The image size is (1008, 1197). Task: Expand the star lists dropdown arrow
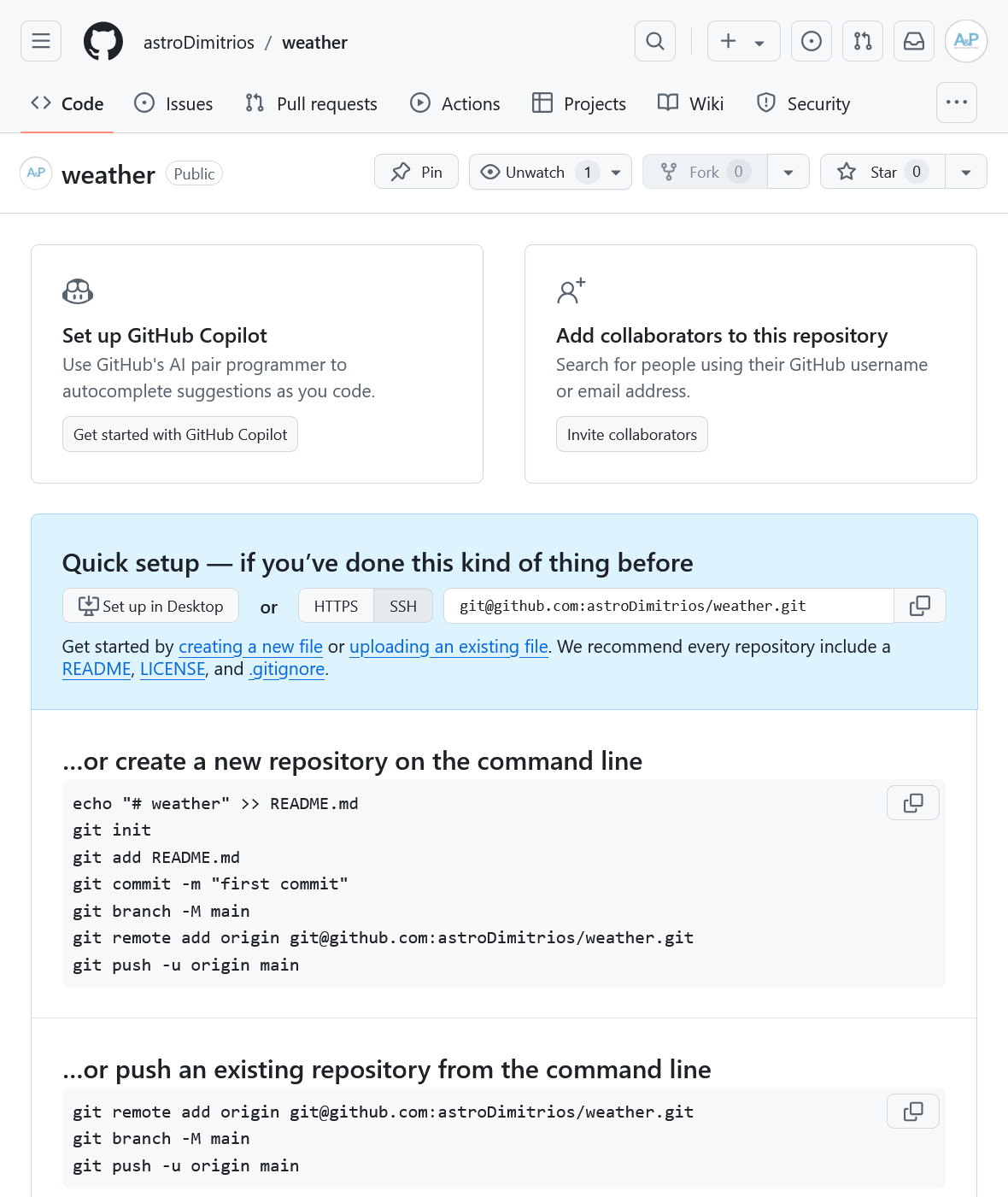pos(966,172)
